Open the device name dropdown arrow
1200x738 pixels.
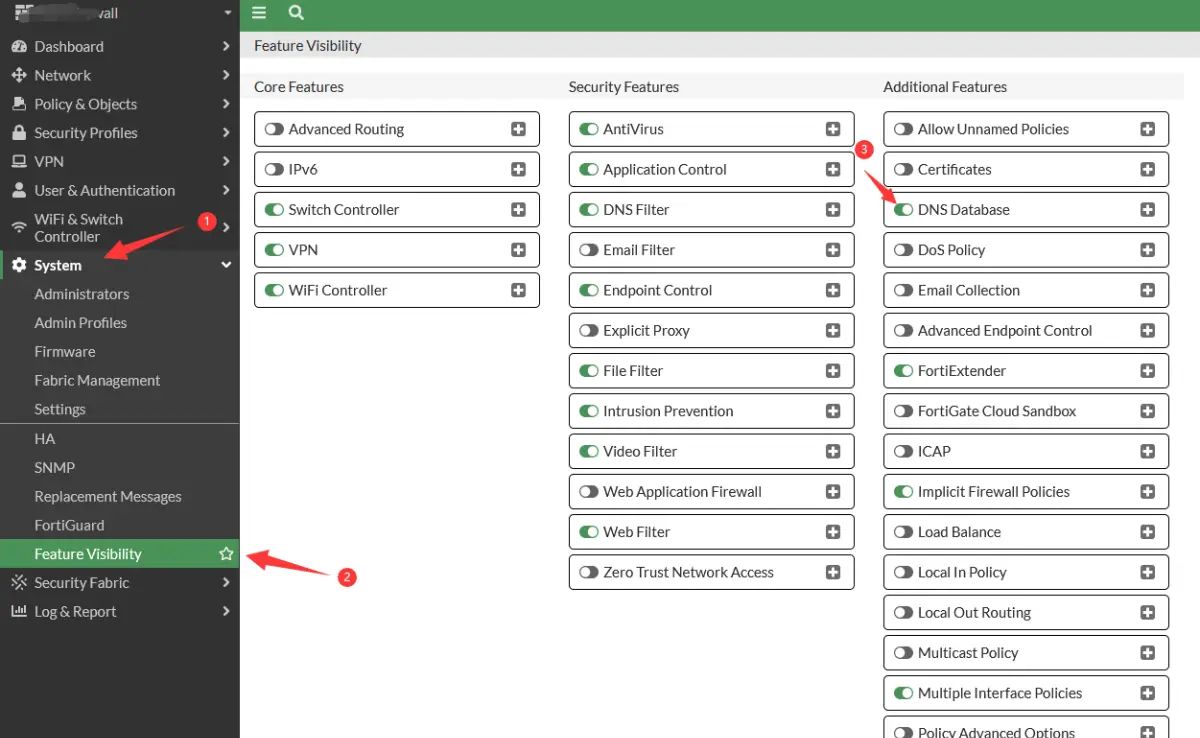click(227, 14)
